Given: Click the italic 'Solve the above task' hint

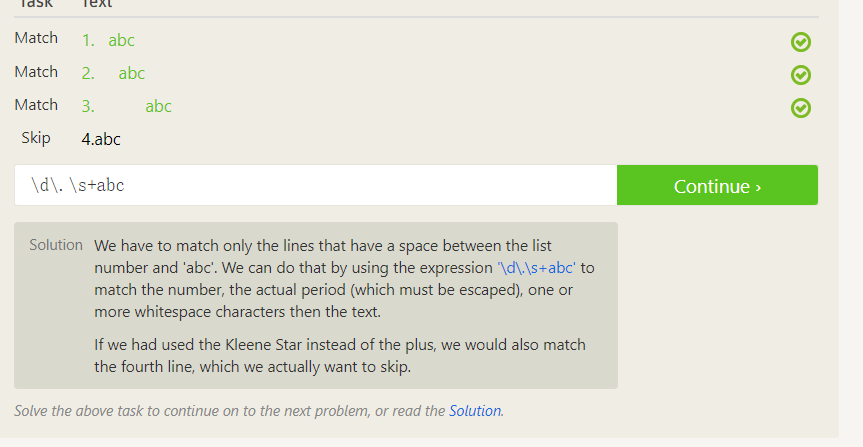Looking at the screenshot, I should tap(230, 411).
